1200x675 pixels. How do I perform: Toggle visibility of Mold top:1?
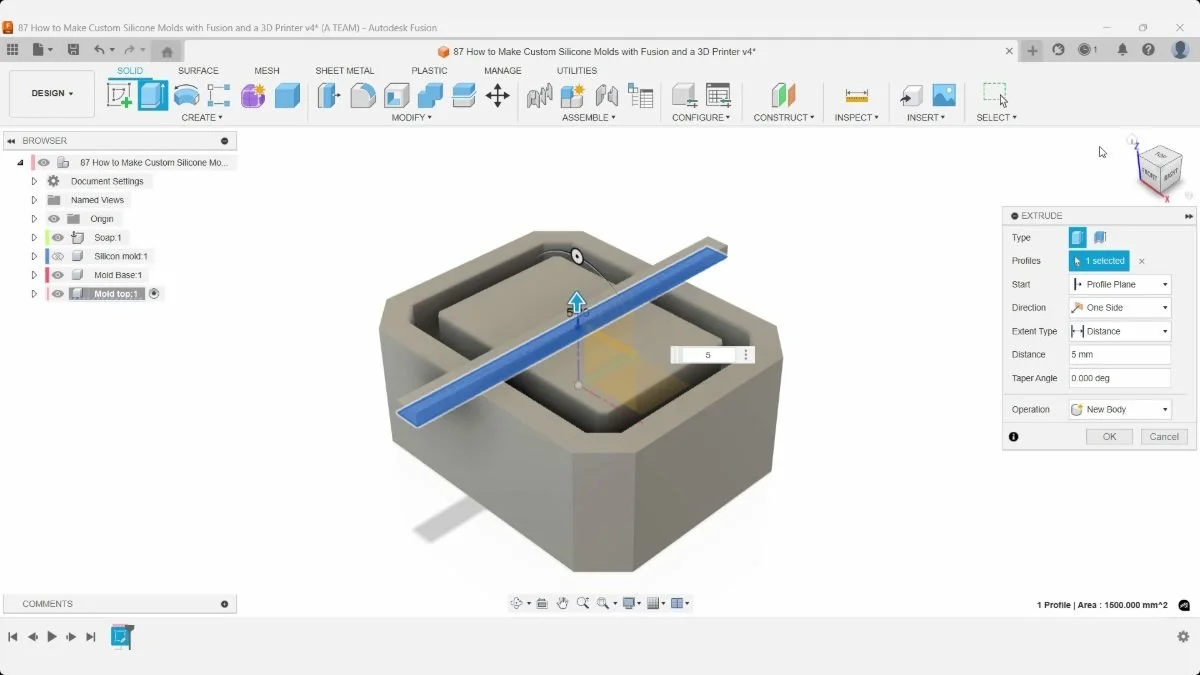[58, 294]
